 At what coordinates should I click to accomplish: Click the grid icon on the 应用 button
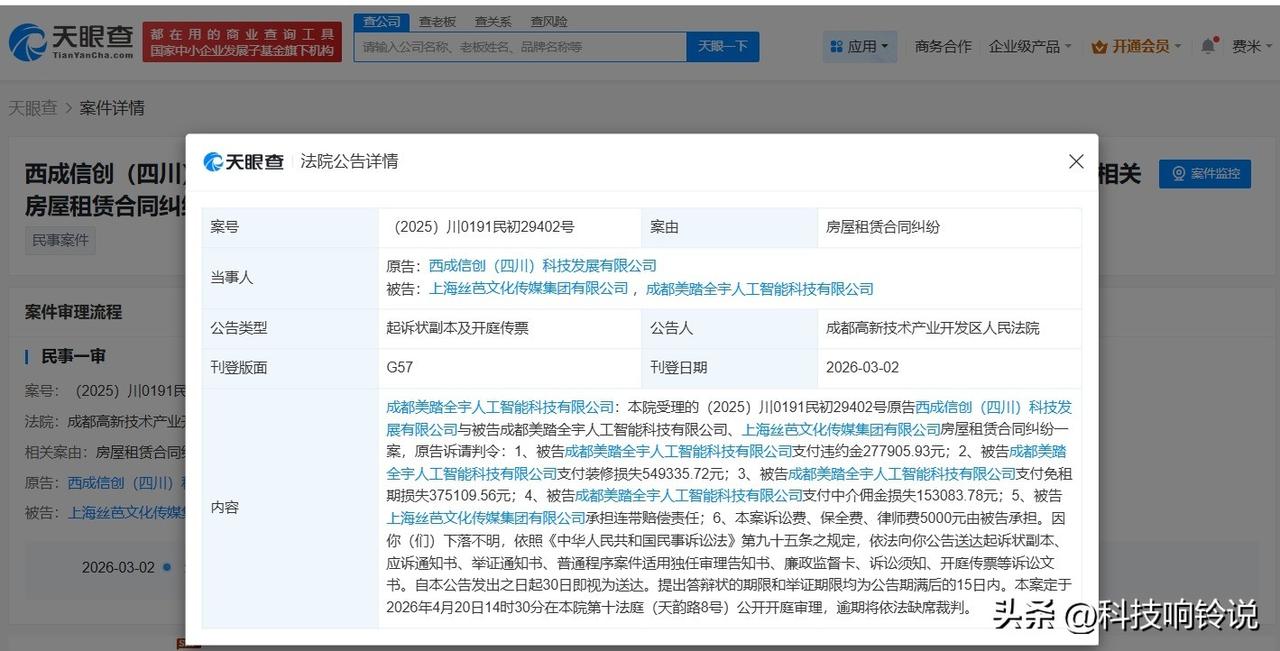point(837,45)
